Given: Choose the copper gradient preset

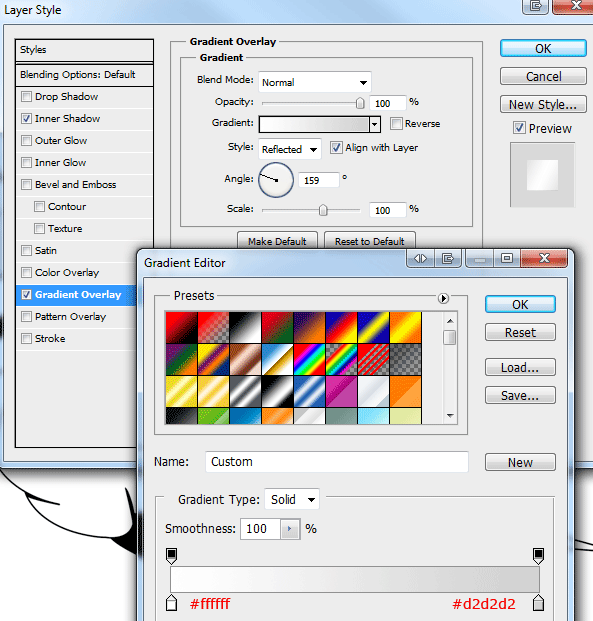Looking at the screenshot, I should click(246, 360).
